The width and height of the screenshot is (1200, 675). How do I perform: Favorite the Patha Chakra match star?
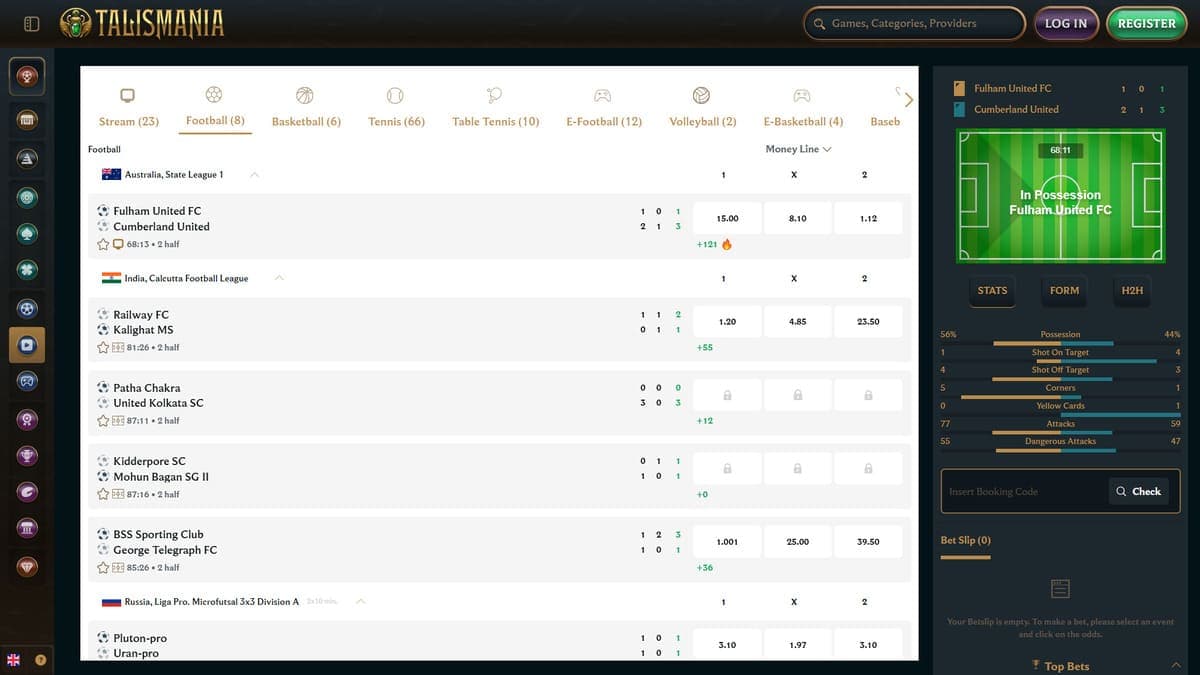103,421
